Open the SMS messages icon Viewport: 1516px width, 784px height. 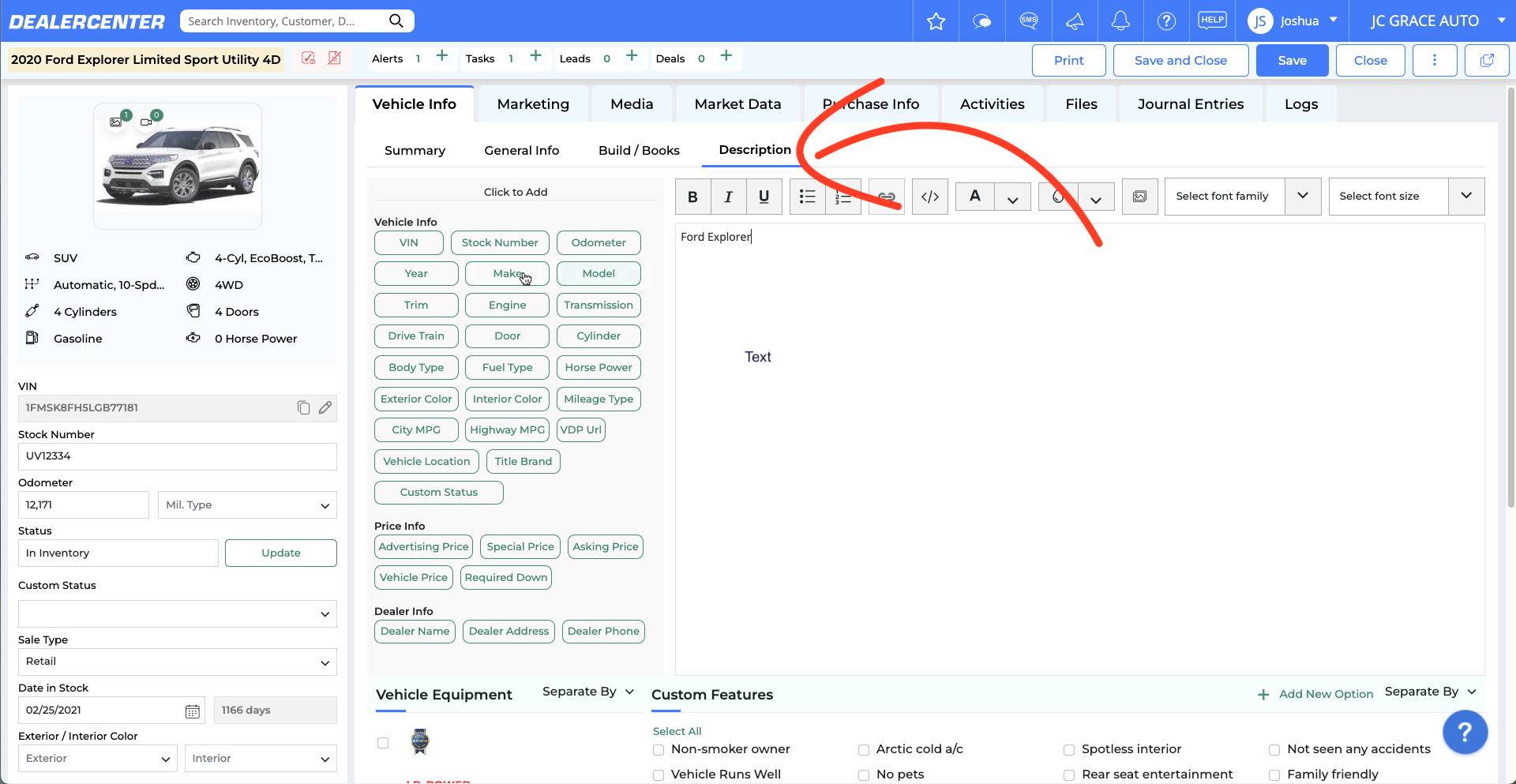1028,21
